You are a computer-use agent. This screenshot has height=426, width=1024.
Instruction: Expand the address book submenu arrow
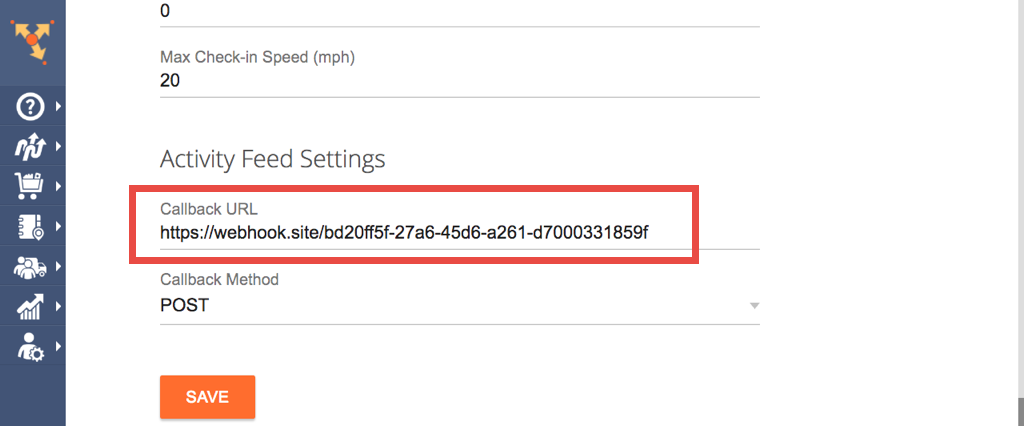[59, 226]
